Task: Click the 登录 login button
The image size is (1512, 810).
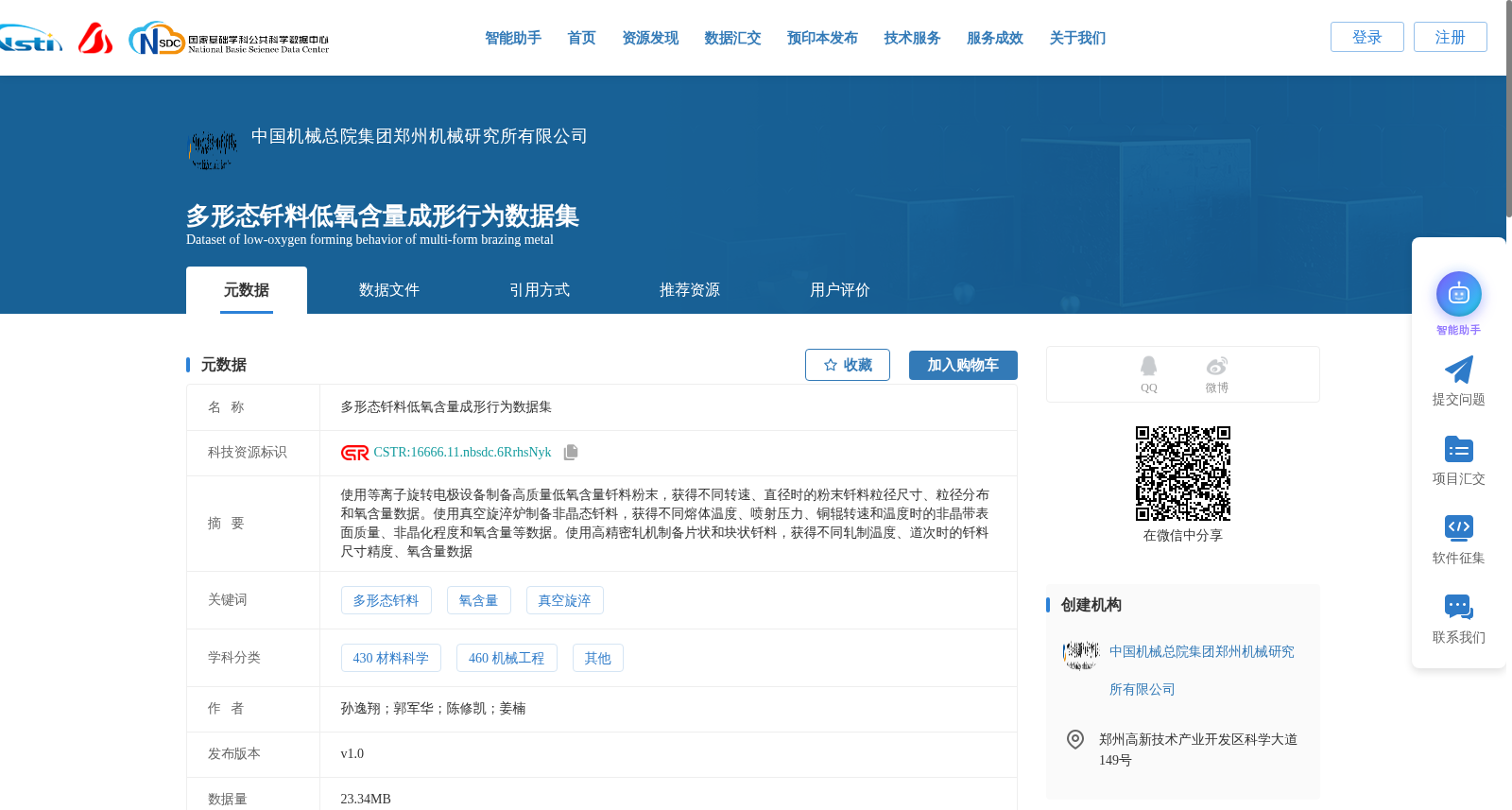Action: coord(1367,37)
